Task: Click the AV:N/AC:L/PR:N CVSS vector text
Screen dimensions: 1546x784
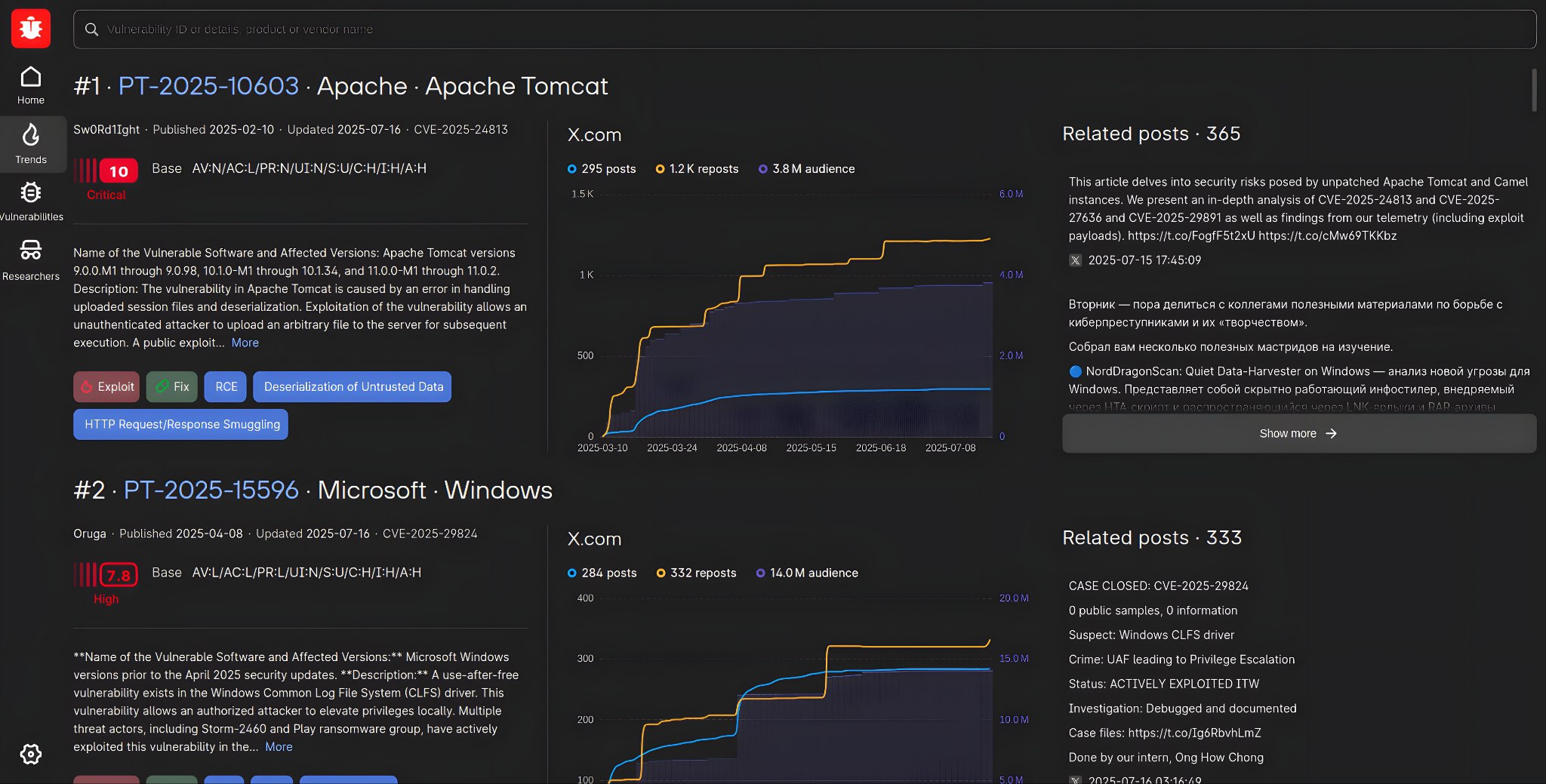Action: tap(309, 168)
